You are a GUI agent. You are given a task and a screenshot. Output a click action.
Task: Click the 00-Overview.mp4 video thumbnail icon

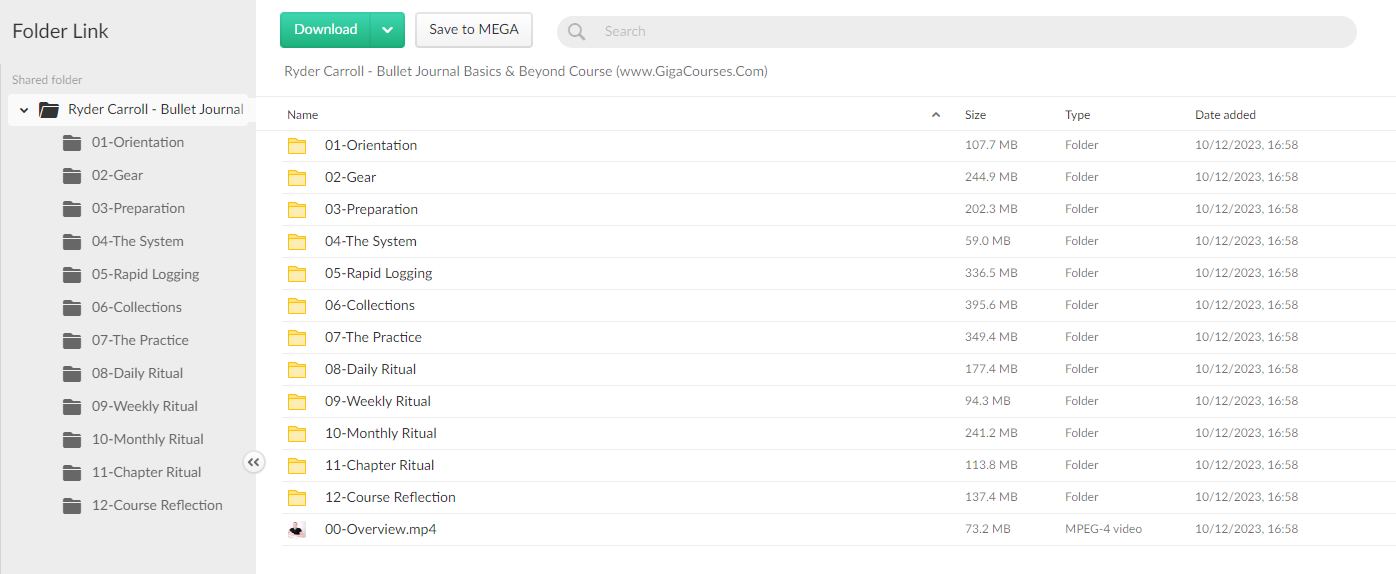point(297,529)
